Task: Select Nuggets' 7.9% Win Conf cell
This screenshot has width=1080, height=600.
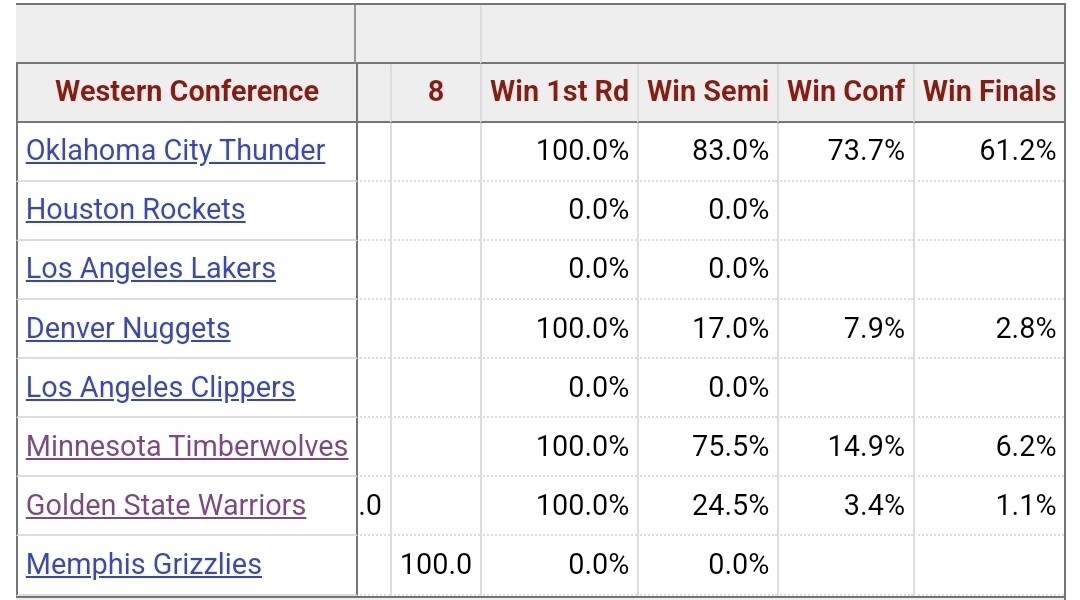Action: 874,328
